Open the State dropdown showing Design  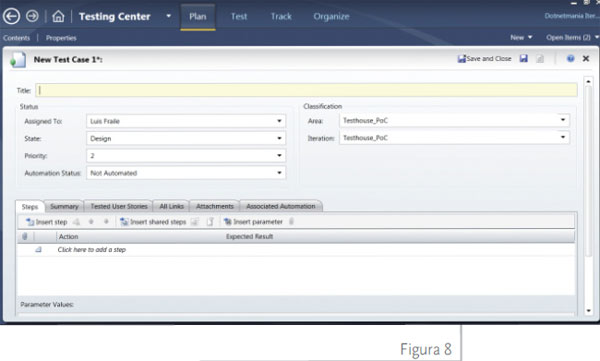click(186, 138)
